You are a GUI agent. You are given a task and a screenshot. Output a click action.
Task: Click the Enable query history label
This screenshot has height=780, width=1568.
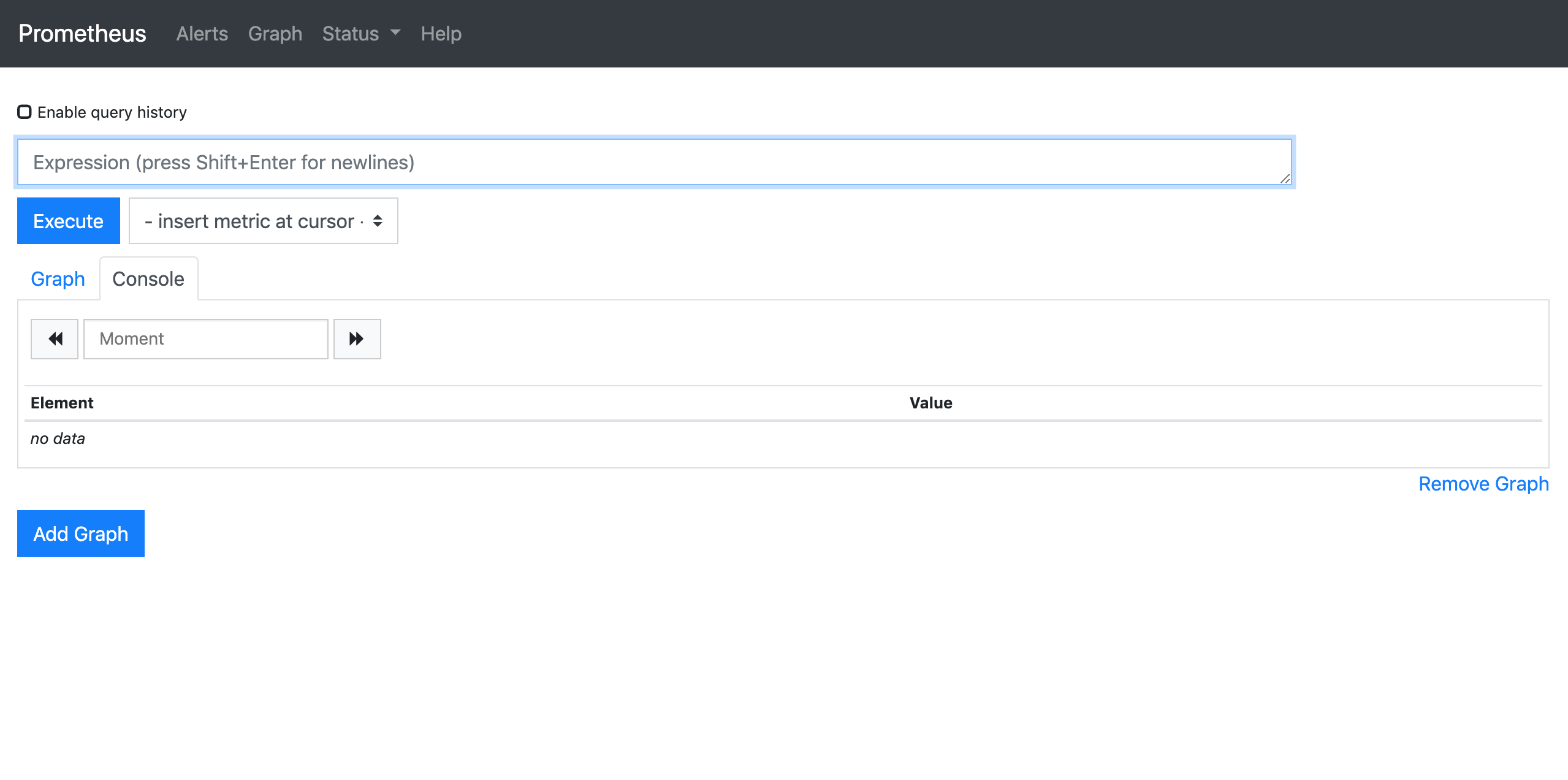112,112
